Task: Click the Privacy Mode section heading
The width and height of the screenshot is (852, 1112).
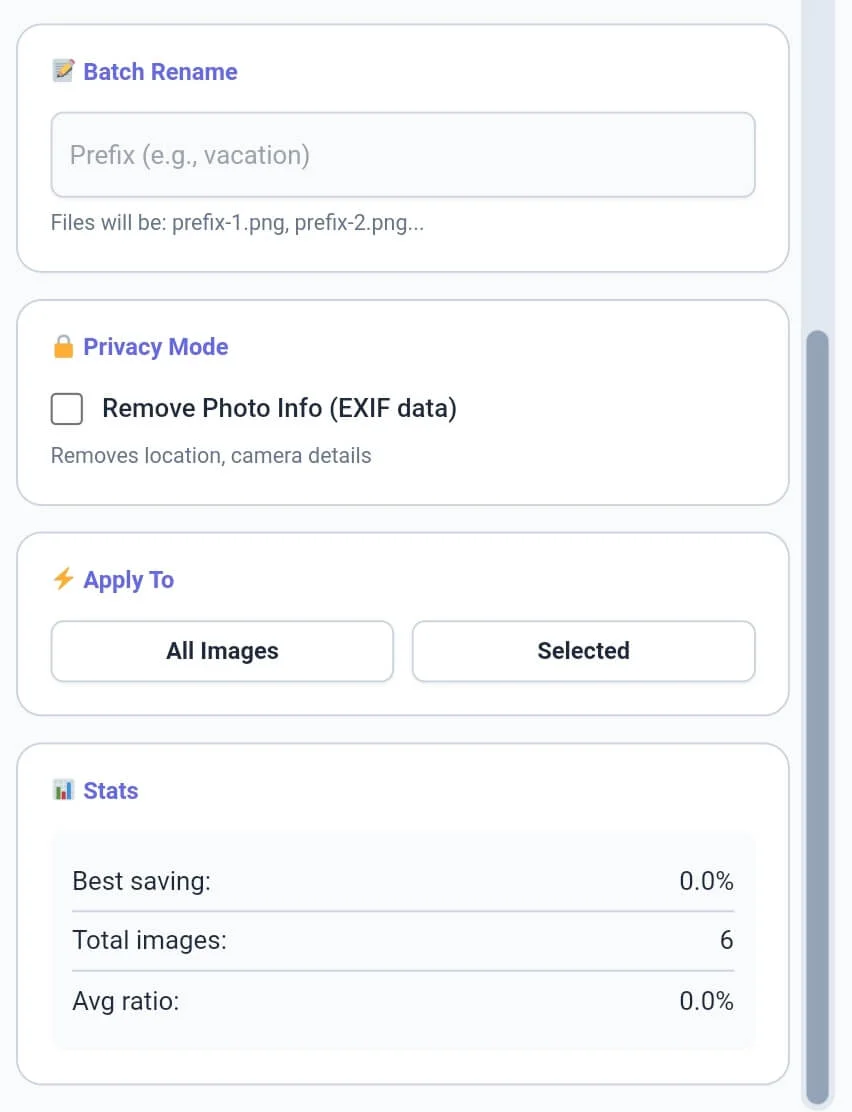Action: tap(155, 347)
